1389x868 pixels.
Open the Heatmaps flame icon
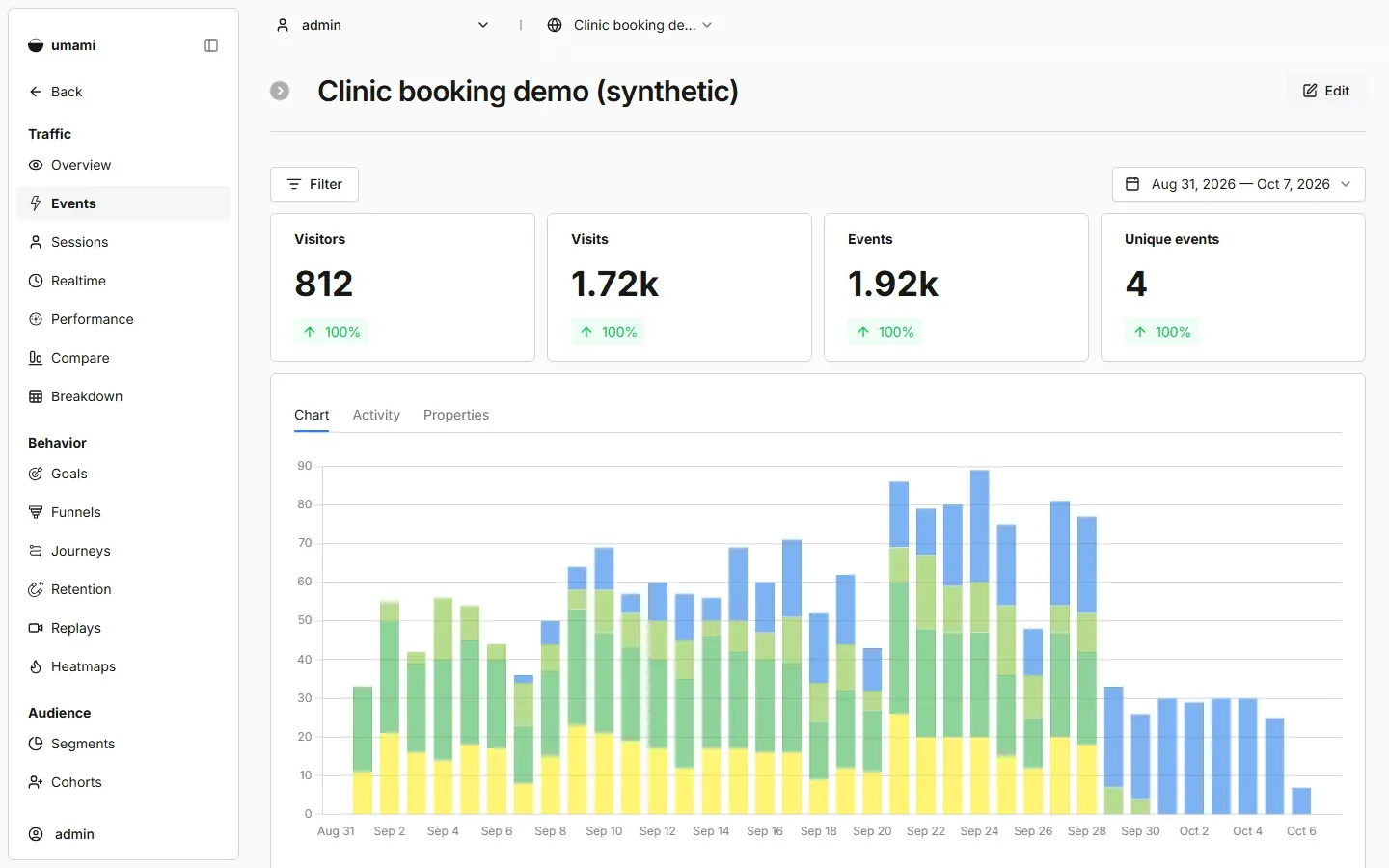36,666
